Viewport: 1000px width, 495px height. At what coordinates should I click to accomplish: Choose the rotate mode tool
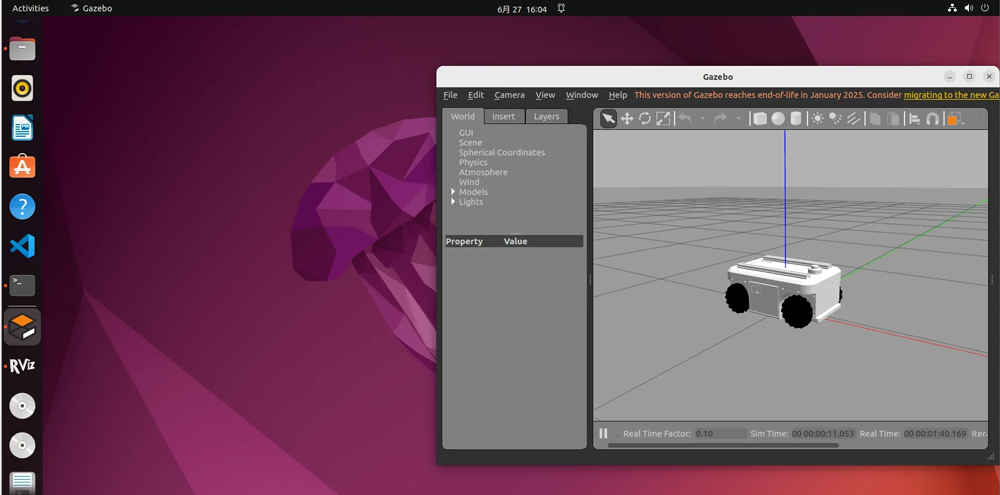point(645,119)
